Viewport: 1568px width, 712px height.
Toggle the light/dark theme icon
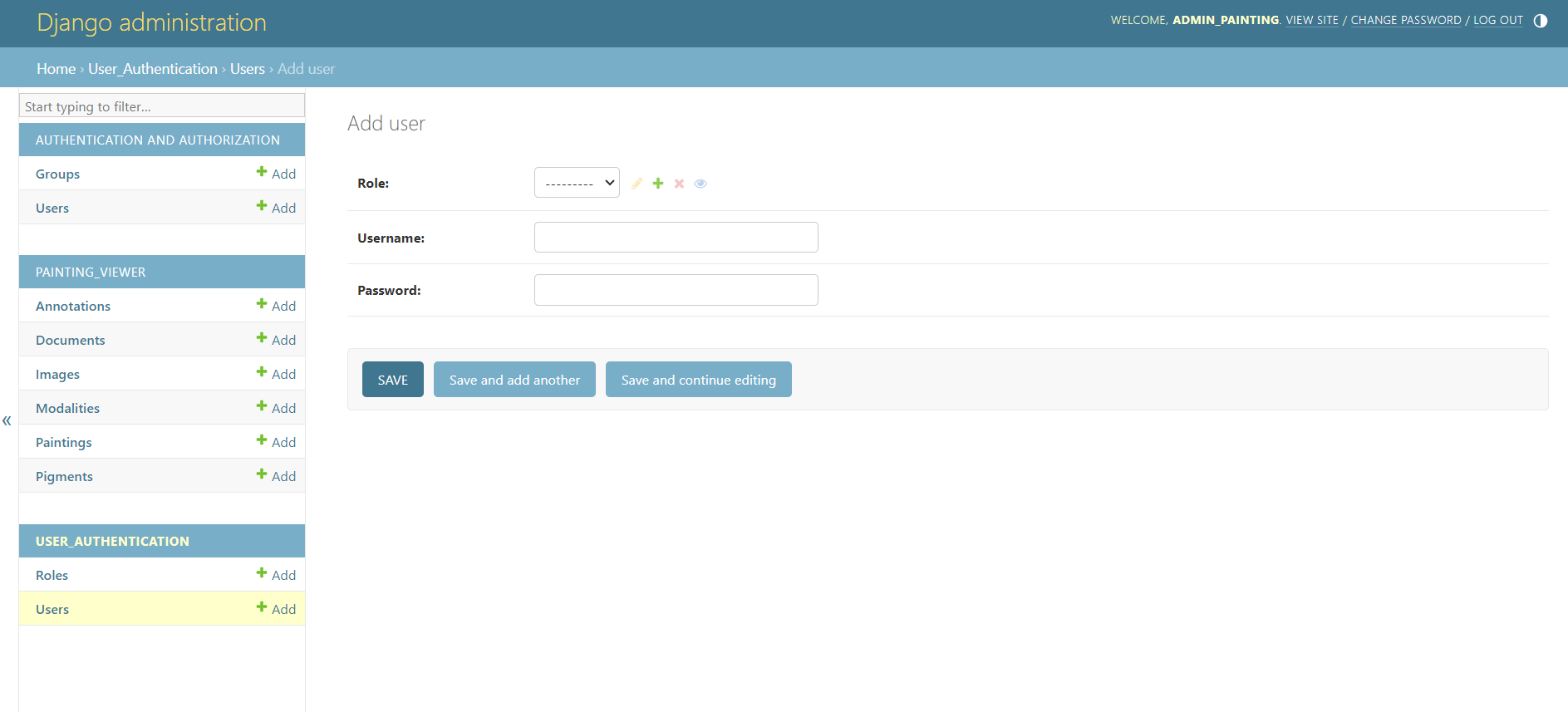click(x=1540, y=21)
